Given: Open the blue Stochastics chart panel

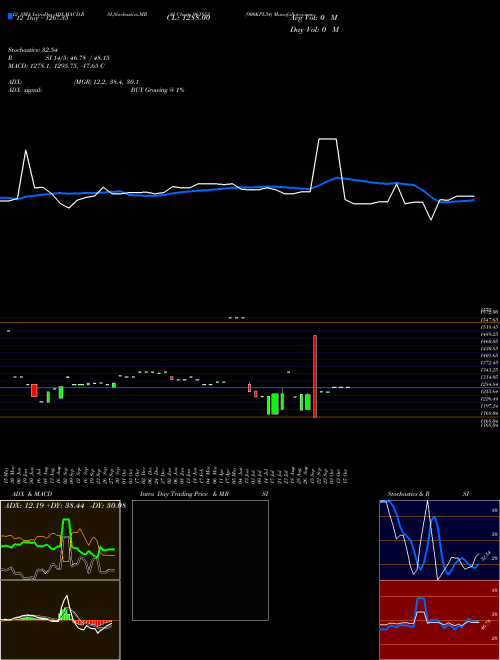Looking at the screenshot, I should pyautogui.click(x=439, y=540).
